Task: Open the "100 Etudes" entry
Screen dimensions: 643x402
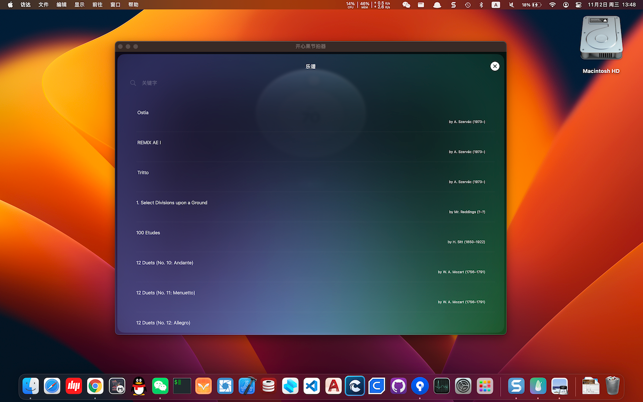Action: (x=148, y=233)
